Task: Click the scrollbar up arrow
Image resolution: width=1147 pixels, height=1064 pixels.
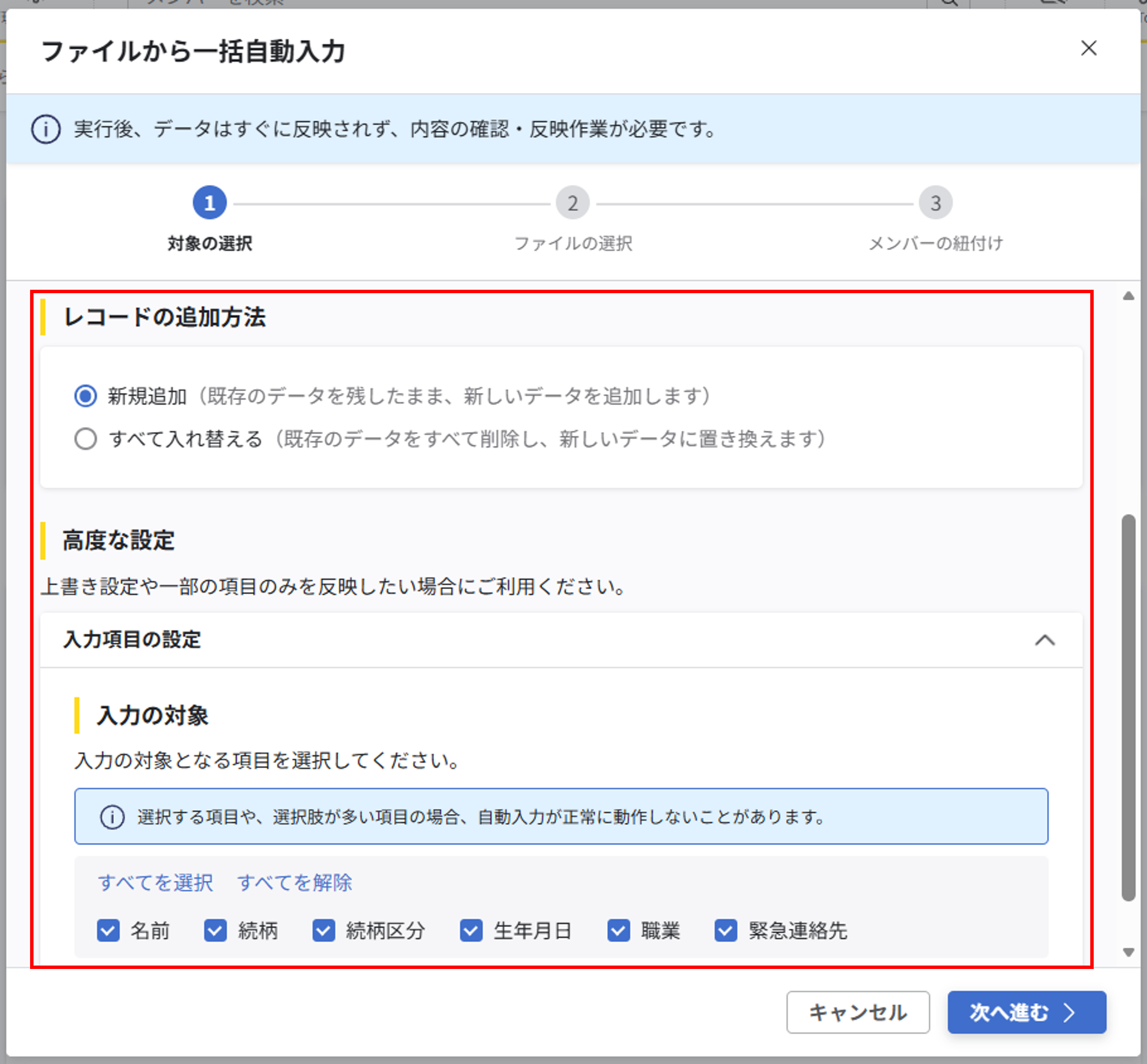Action: coord(1129,296)
